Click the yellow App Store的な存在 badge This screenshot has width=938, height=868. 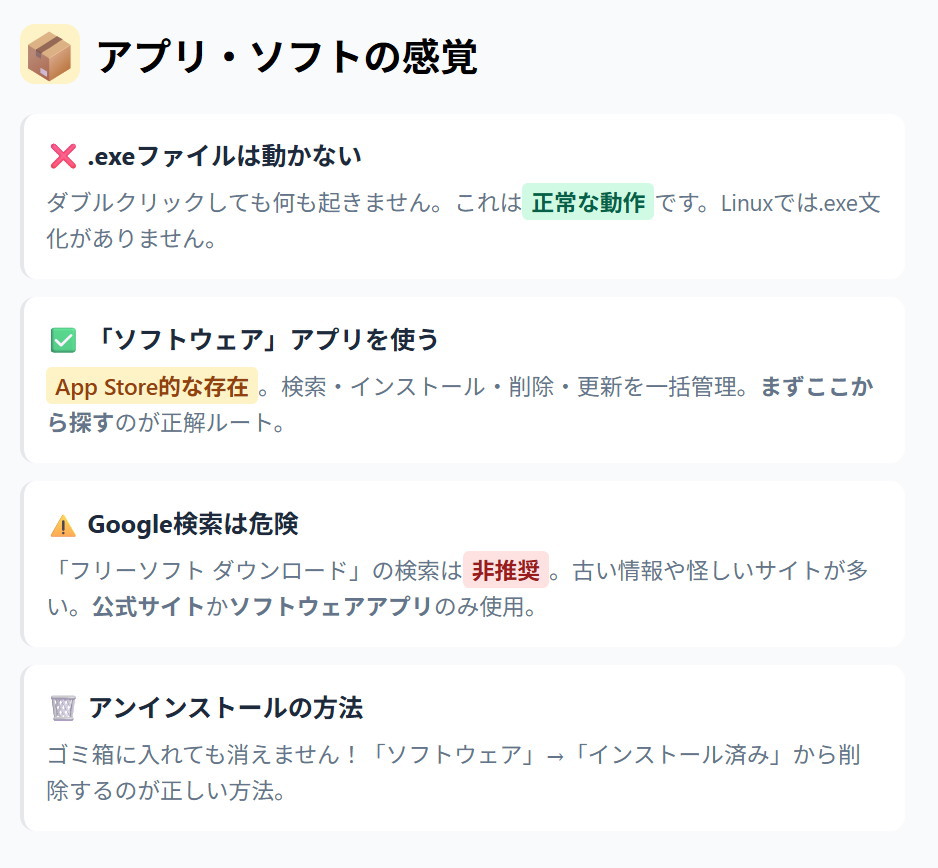152,386
